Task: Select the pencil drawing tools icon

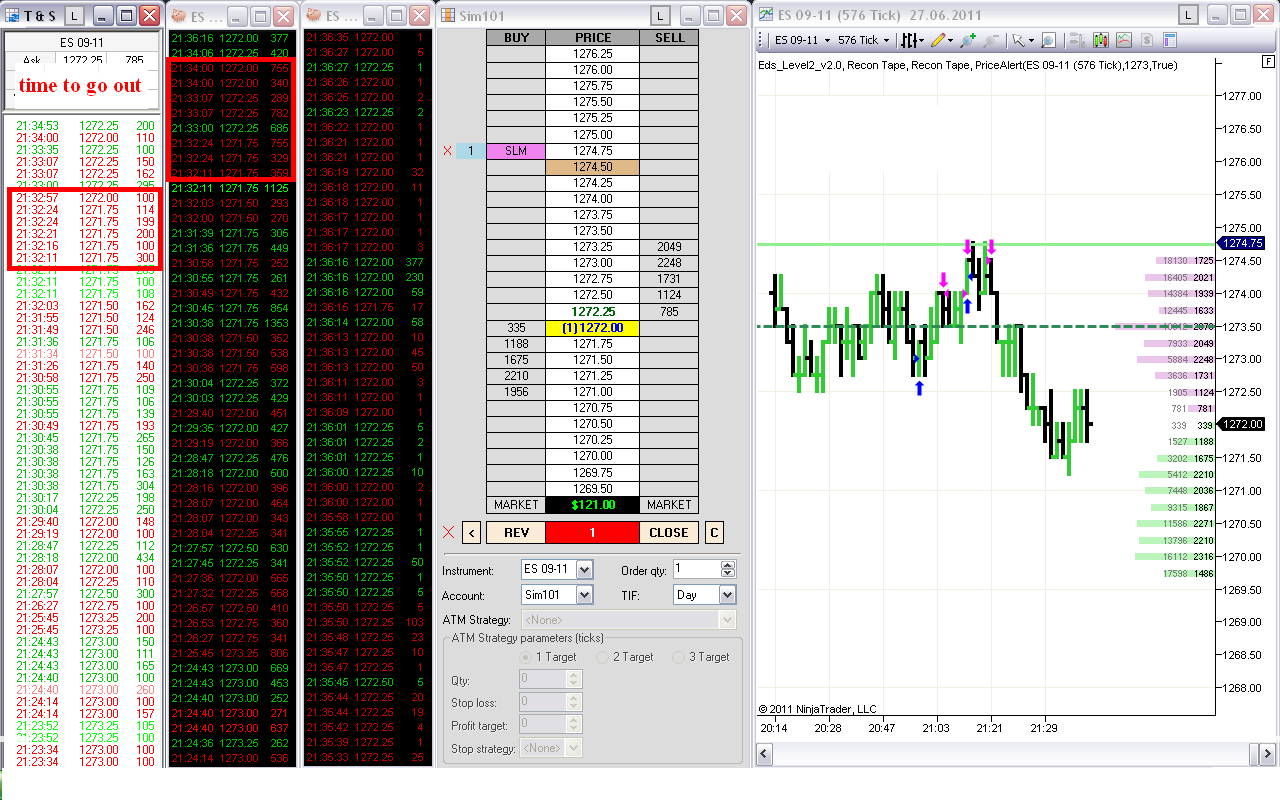Action: [940, 40]
